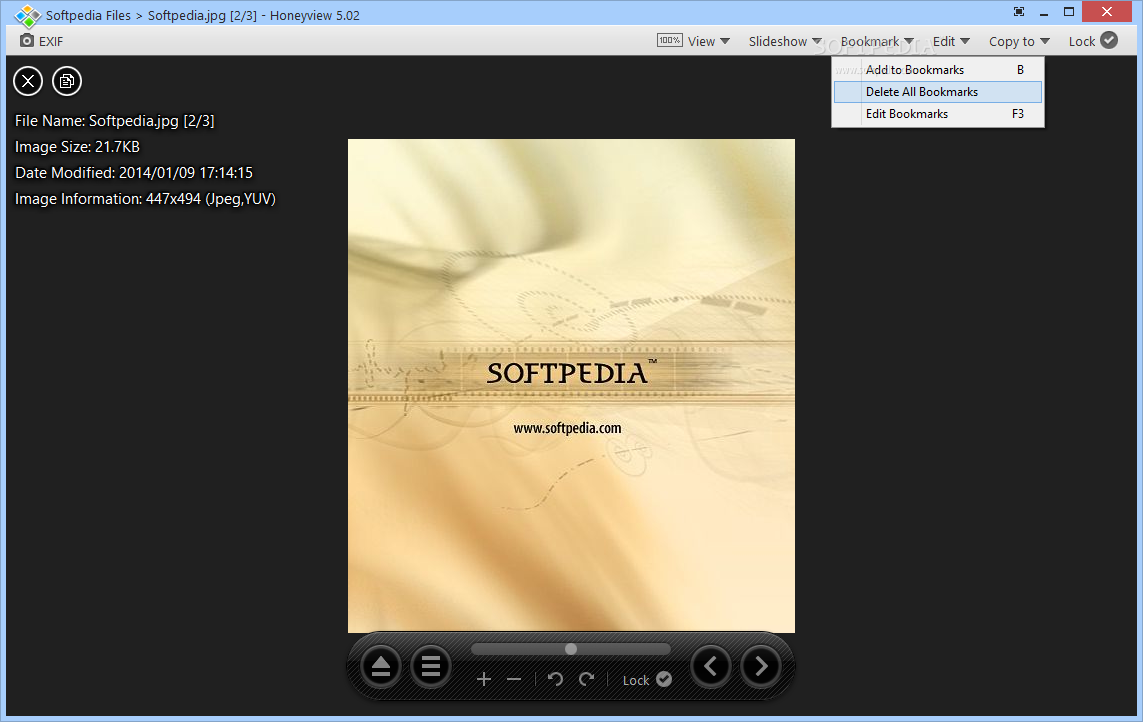This screenshot has height=722, width=1143.
Task: Click the Honeyview app logo icon
Action: pyautogui.click(x=28, y=15)
